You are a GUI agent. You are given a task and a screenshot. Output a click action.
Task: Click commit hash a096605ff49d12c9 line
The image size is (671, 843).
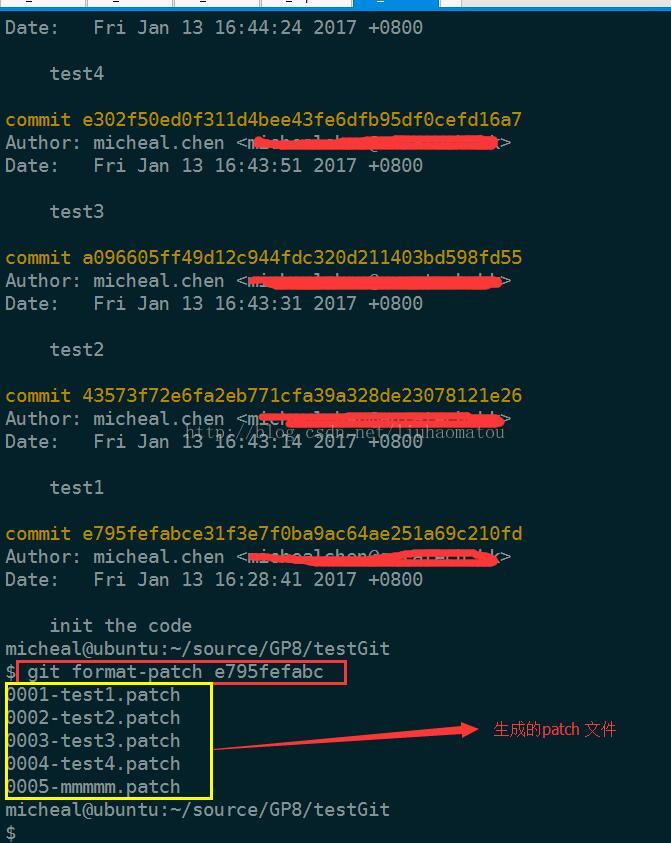263,258
